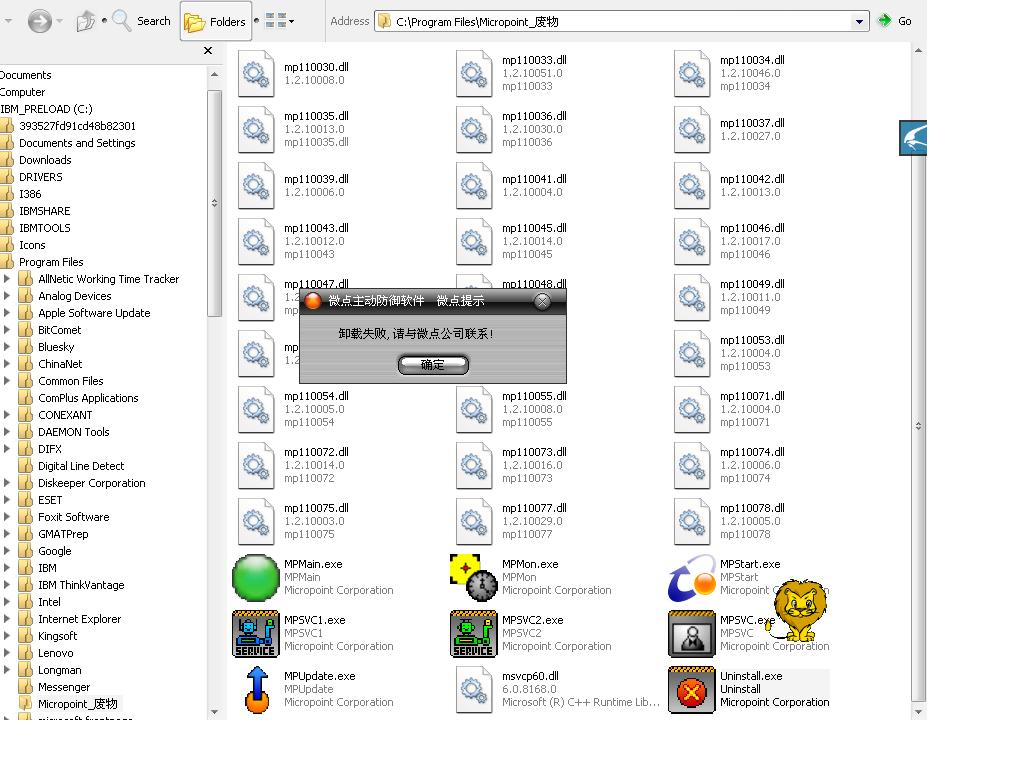Expand the DAEMON Tools folder node
Viewport: 1024px width, 768px height.
pyautogui.click(x=7, y=432)
